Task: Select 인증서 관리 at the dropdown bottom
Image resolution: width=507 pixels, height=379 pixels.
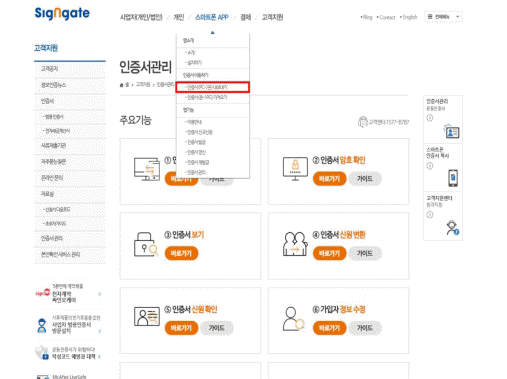Action: pyautogui.click(x=196, y=172)
